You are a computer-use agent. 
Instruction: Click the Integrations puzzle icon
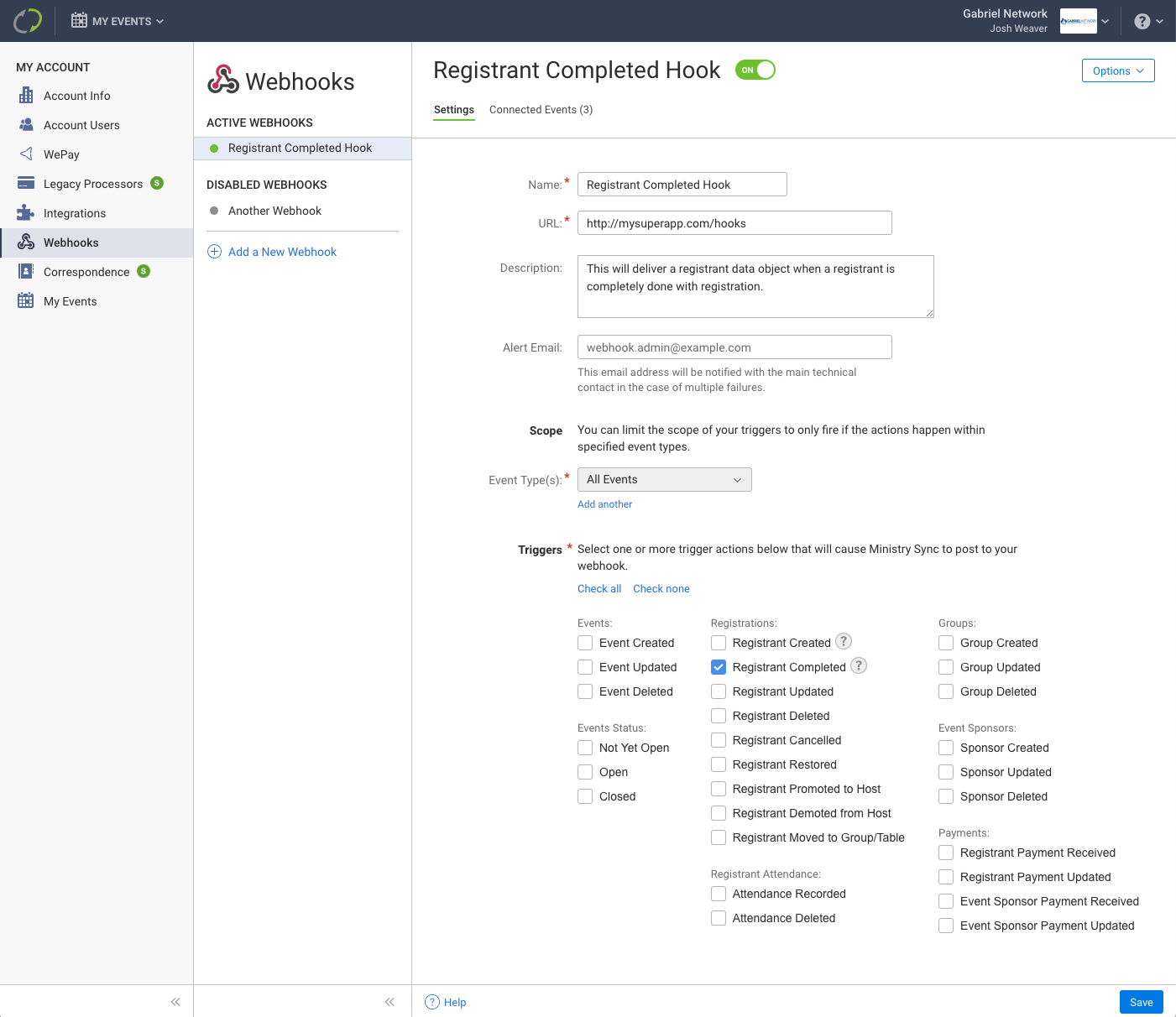tap(26, 213)
